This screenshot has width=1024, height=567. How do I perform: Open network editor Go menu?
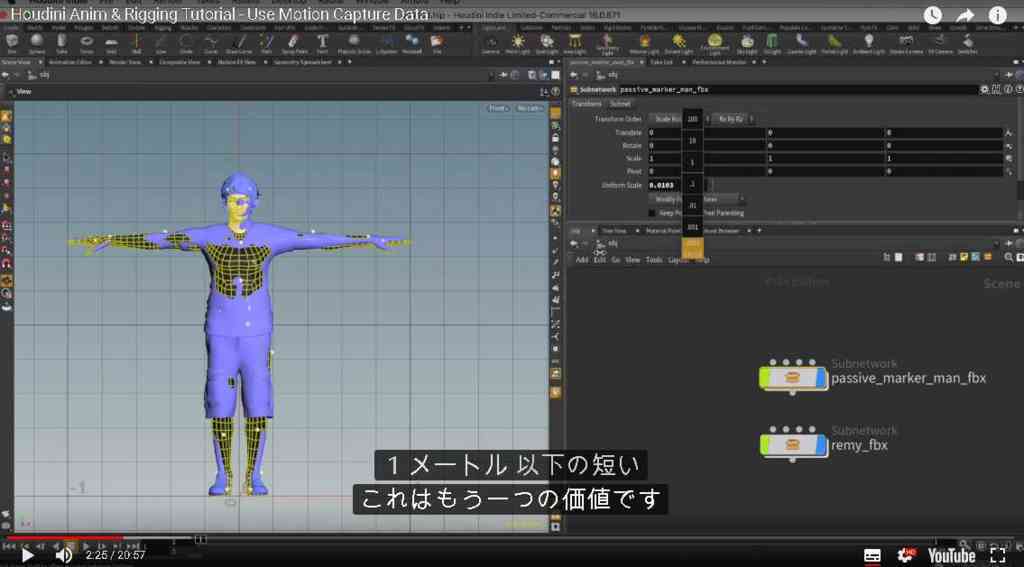[x=615, y=259]
